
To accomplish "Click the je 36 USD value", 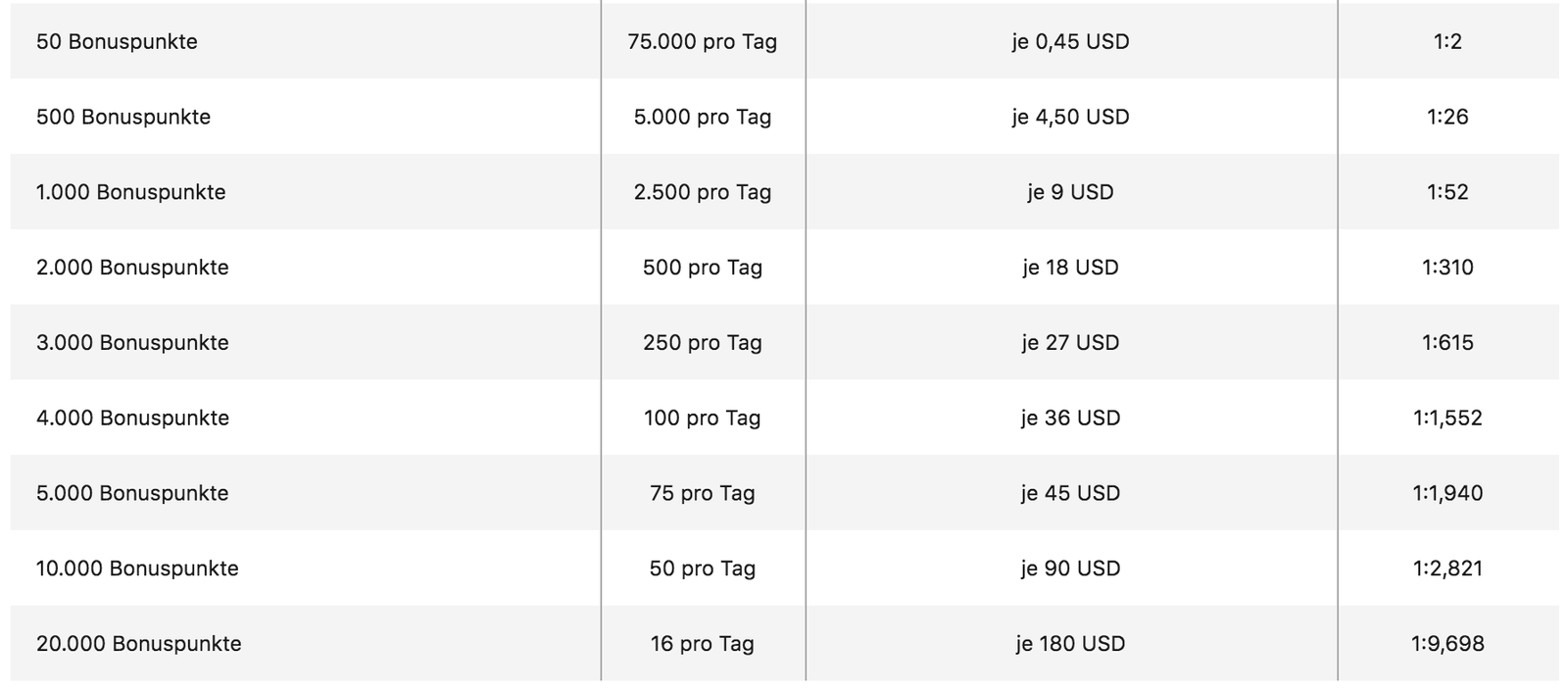I will tap(1071, 419).
